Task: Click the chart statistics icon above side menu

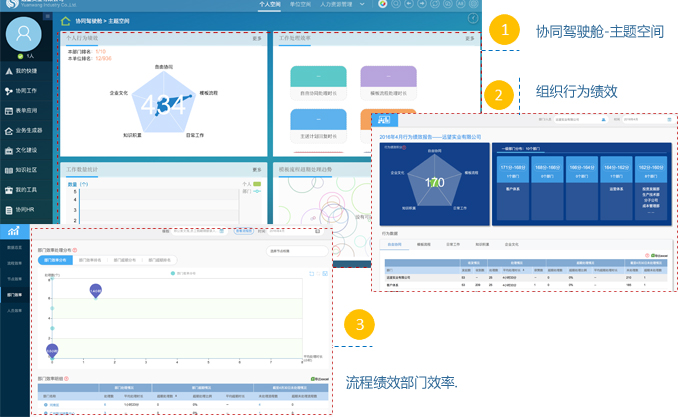Action: tap(15, 234)
